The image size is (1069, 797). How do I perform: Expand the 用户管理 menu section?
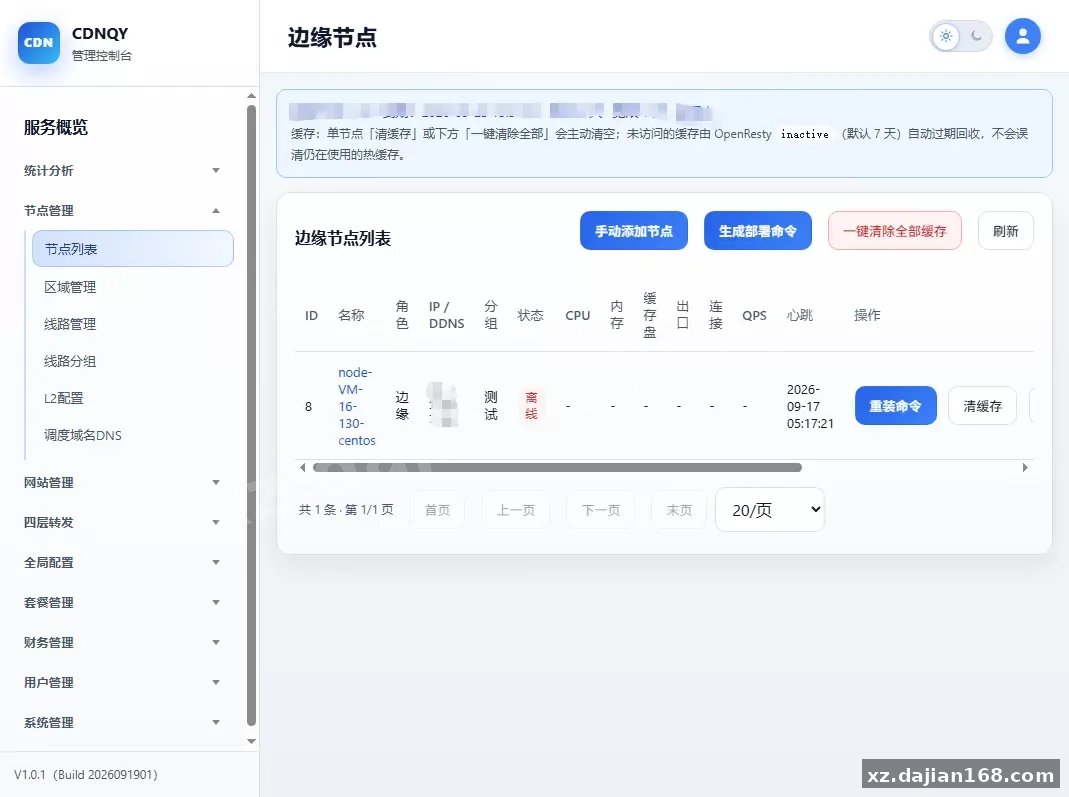tap(122, 682)
